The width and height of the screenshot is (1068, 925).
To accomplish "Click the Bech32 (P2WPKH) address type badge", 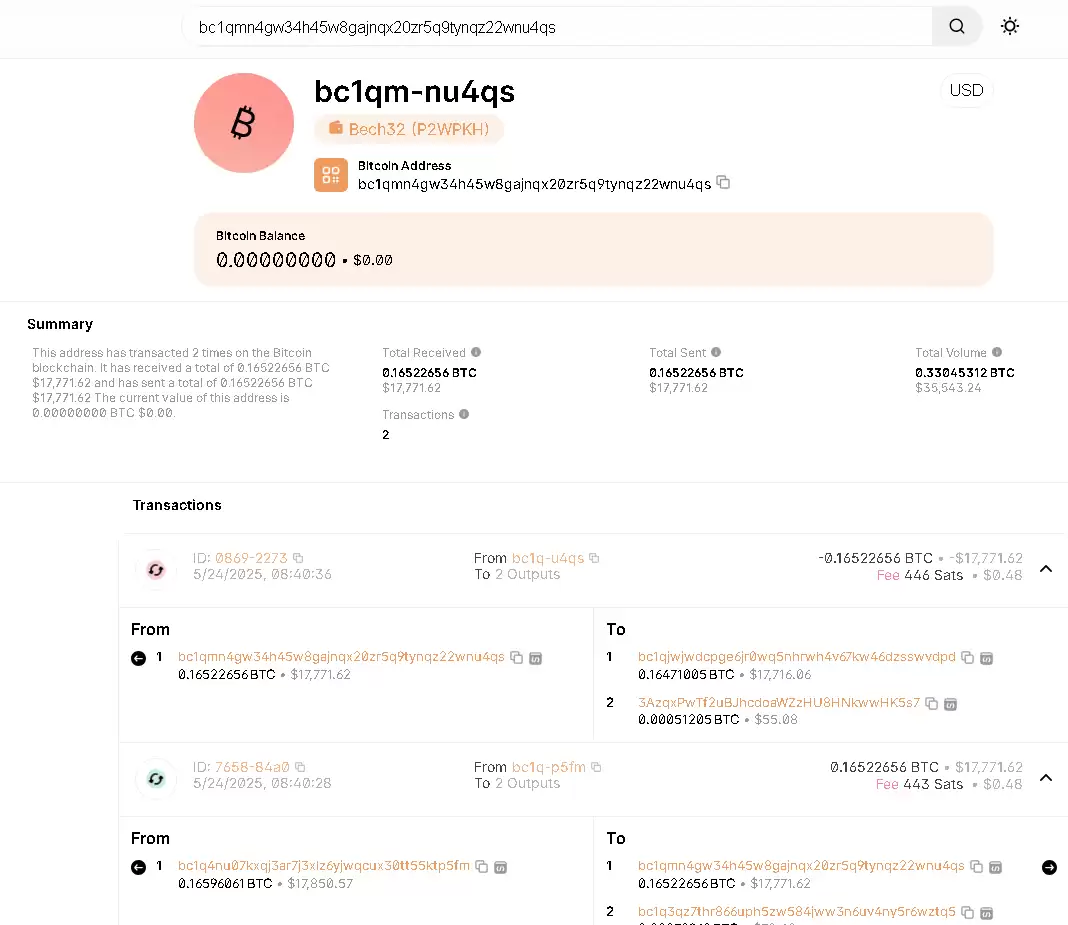I will coord(409,130).
